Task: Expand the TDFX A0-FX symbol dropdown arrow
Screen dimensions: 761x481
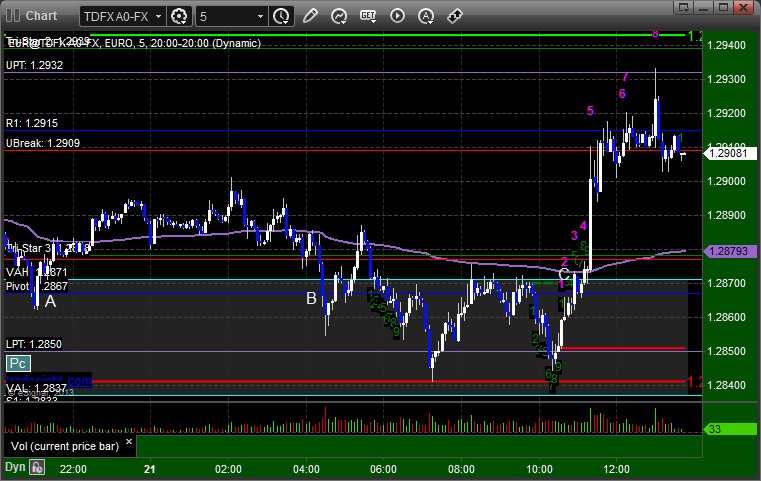Action: pyautogui.click(x=158, y=17)
